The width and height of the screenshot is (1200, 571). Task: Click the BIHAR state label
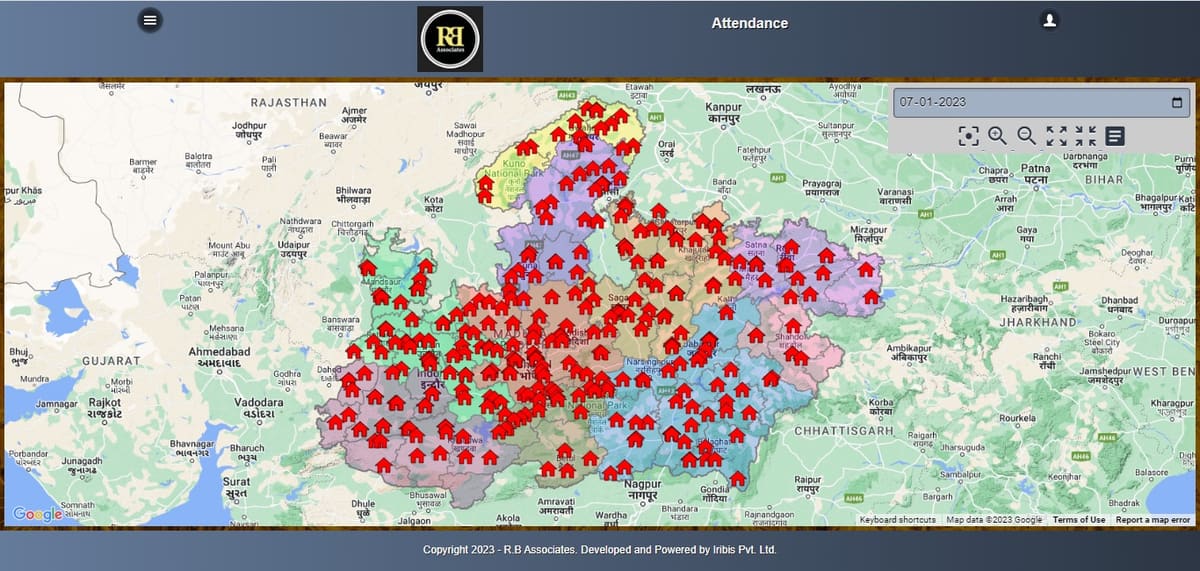click(1104, 178)
